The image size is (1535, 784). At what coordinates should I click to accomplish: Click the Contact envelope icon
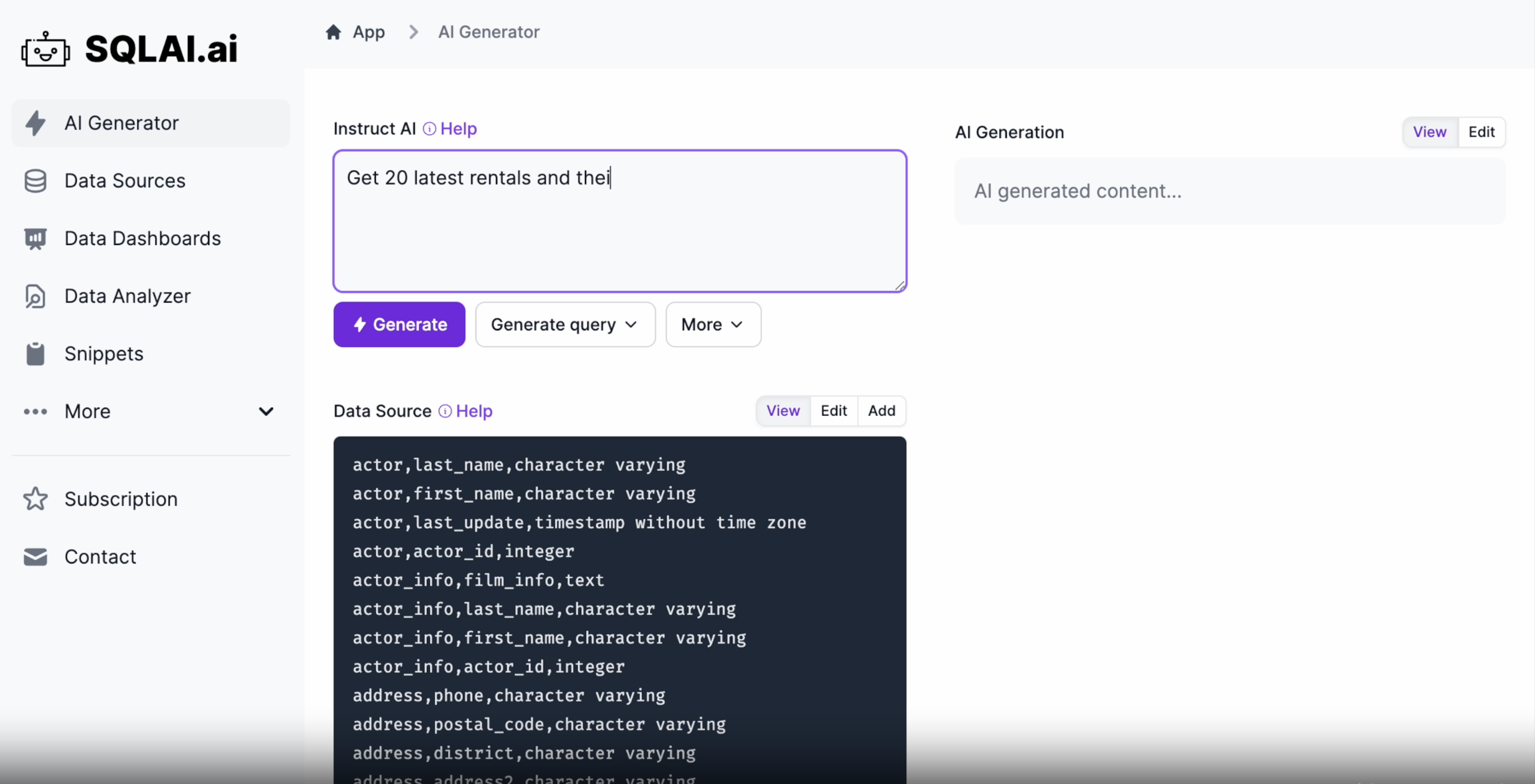[35, 555]
